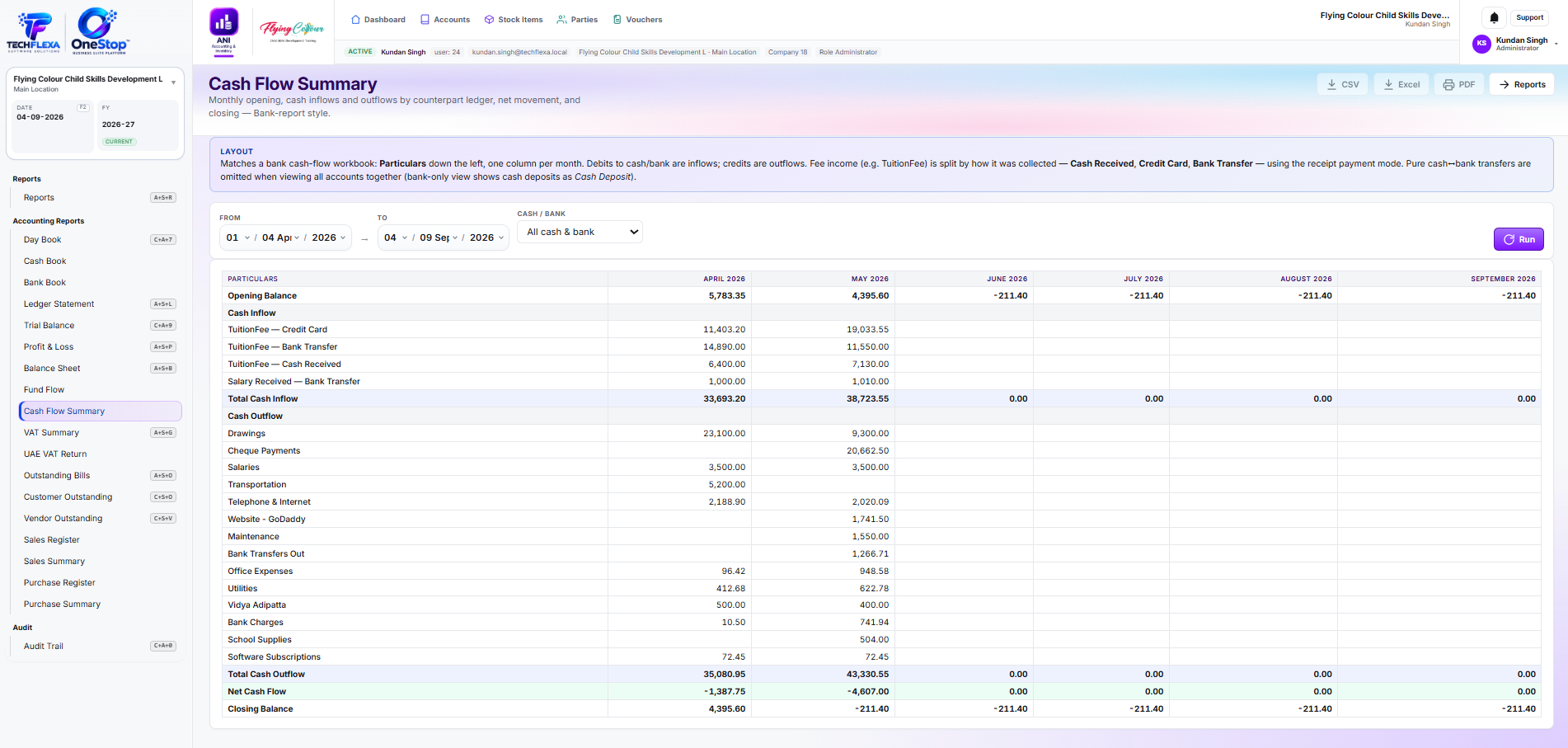Click the KS user avatar
The image size is (1568, 748).
tap(1481, 44)
